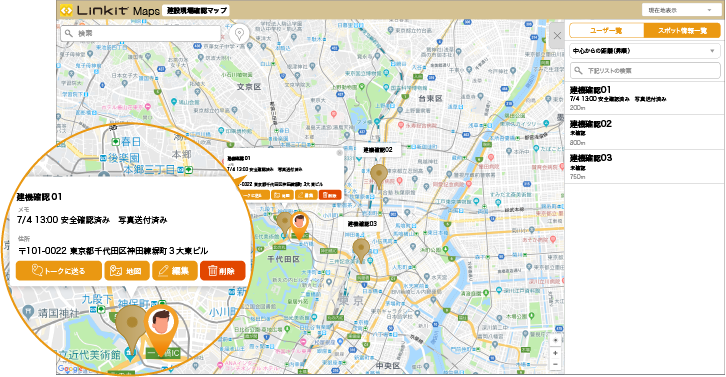Click the 800m distance text
Image resolution: width=726 pixels, height=377 pixels.
tap(577, 143)
